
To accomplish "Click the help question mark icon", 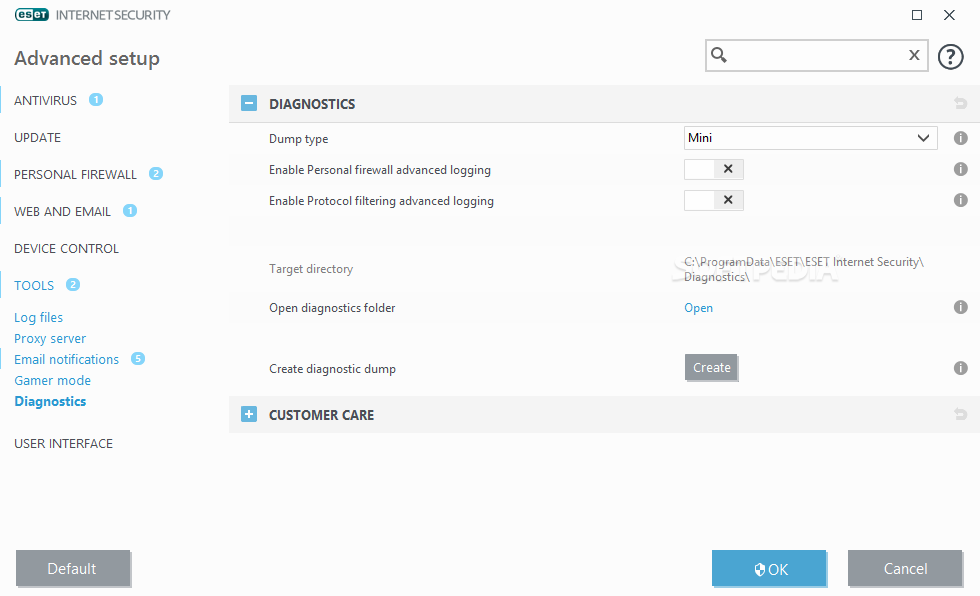I will coord(950,57).
